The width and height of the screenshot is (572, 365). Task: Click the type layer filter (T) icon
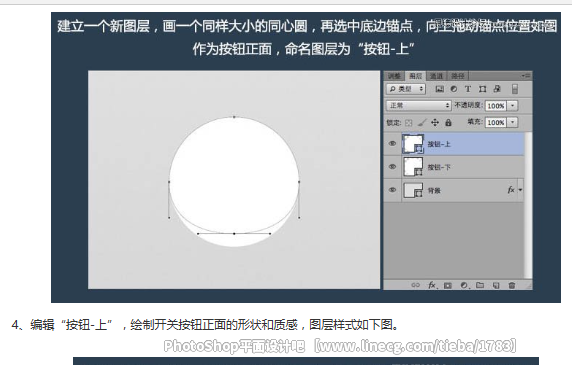click(x=468, y=89)
